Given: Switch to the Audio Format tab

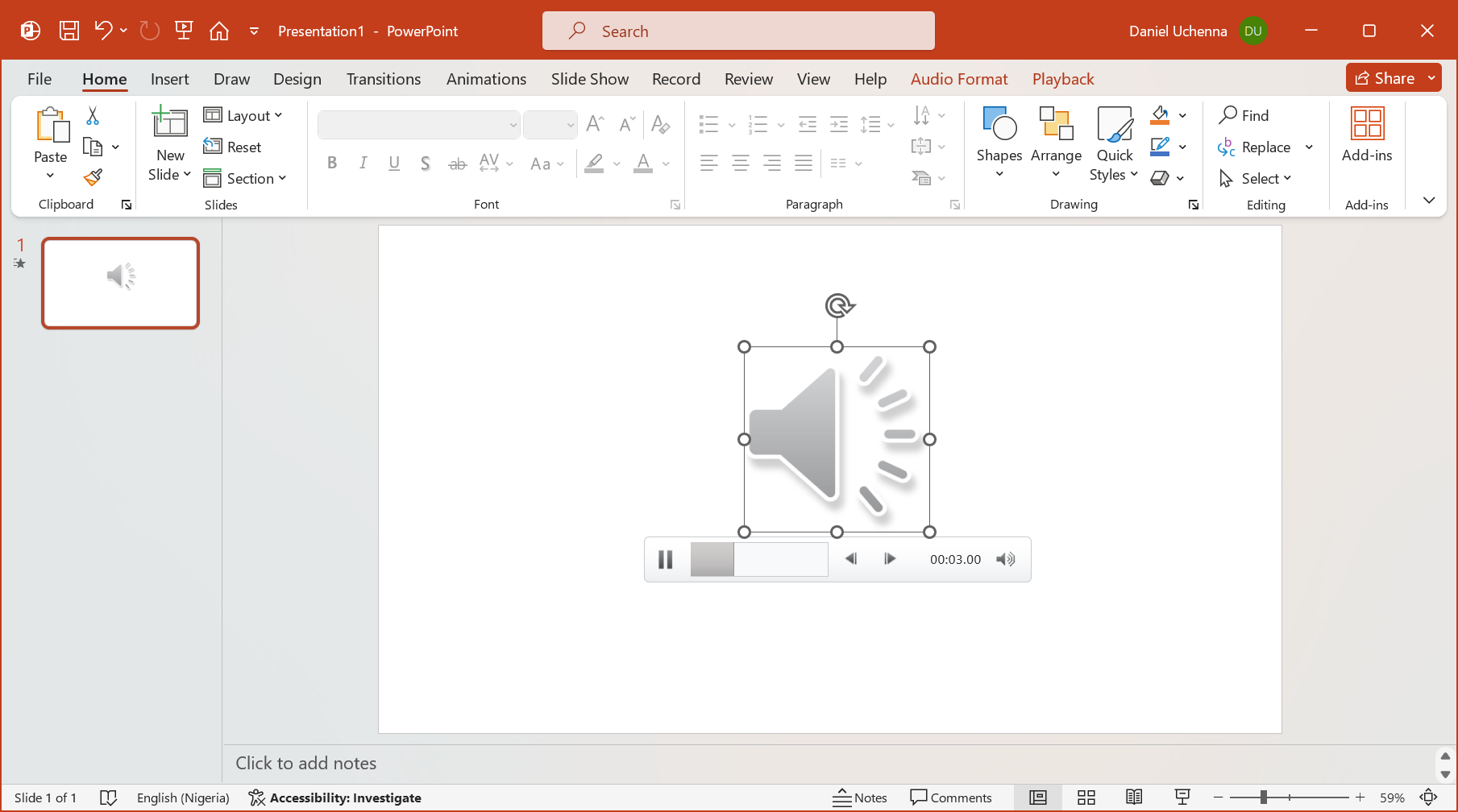Looking at the screenshot, I should tap(958, 79).
